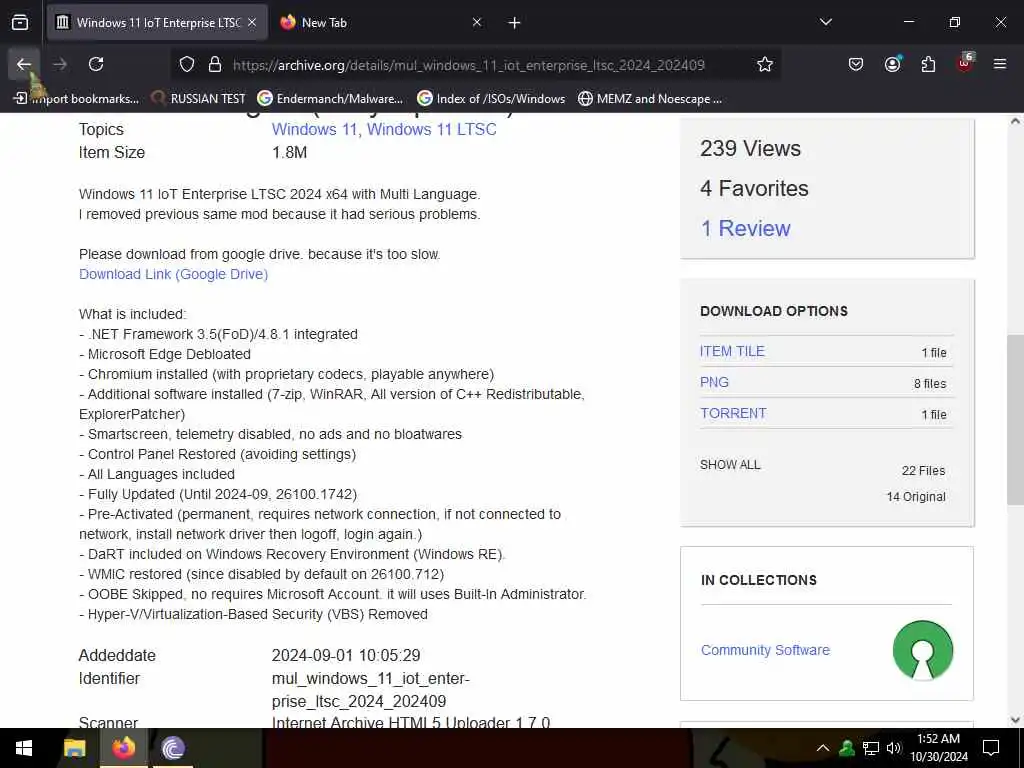
Task: Click the 4 Favorites text
Action: 754,188
